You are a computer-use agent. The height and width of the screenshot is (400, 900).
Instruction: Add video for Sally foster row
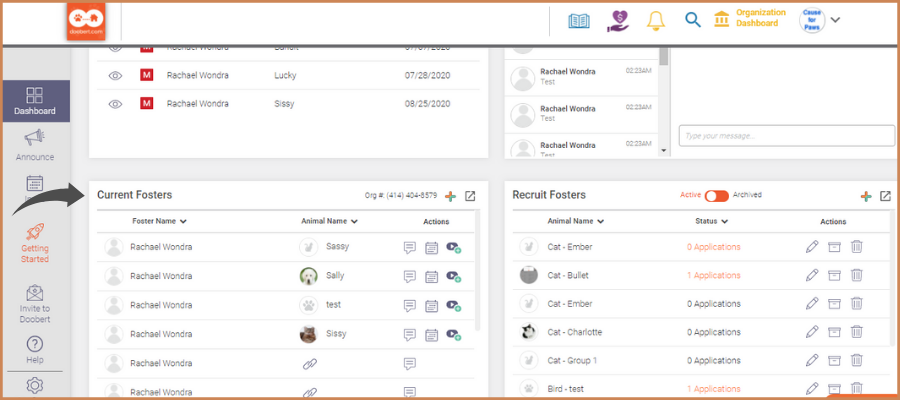tap(454, 277)
